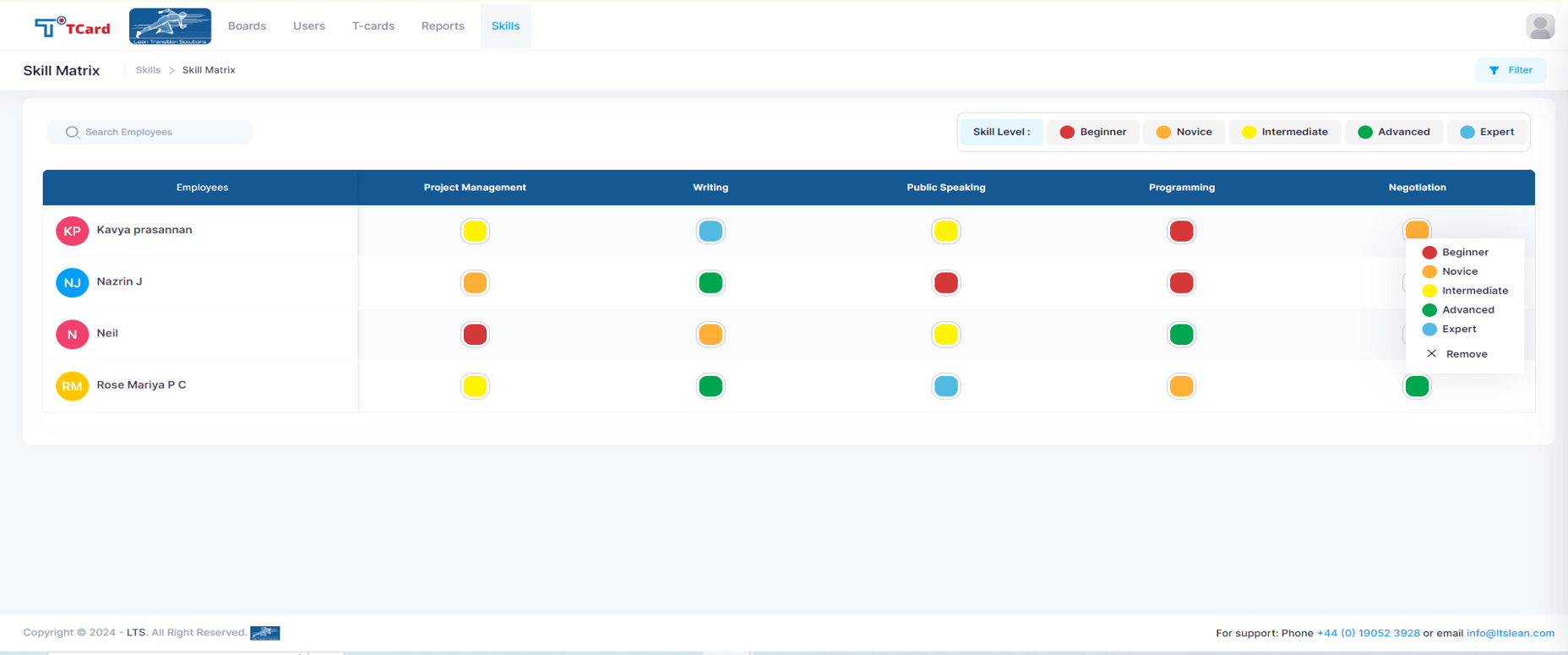Viewport: 1568px width, 655px height.
Task: Click the info@ltslean.com email link
Action: (1510, 633)
